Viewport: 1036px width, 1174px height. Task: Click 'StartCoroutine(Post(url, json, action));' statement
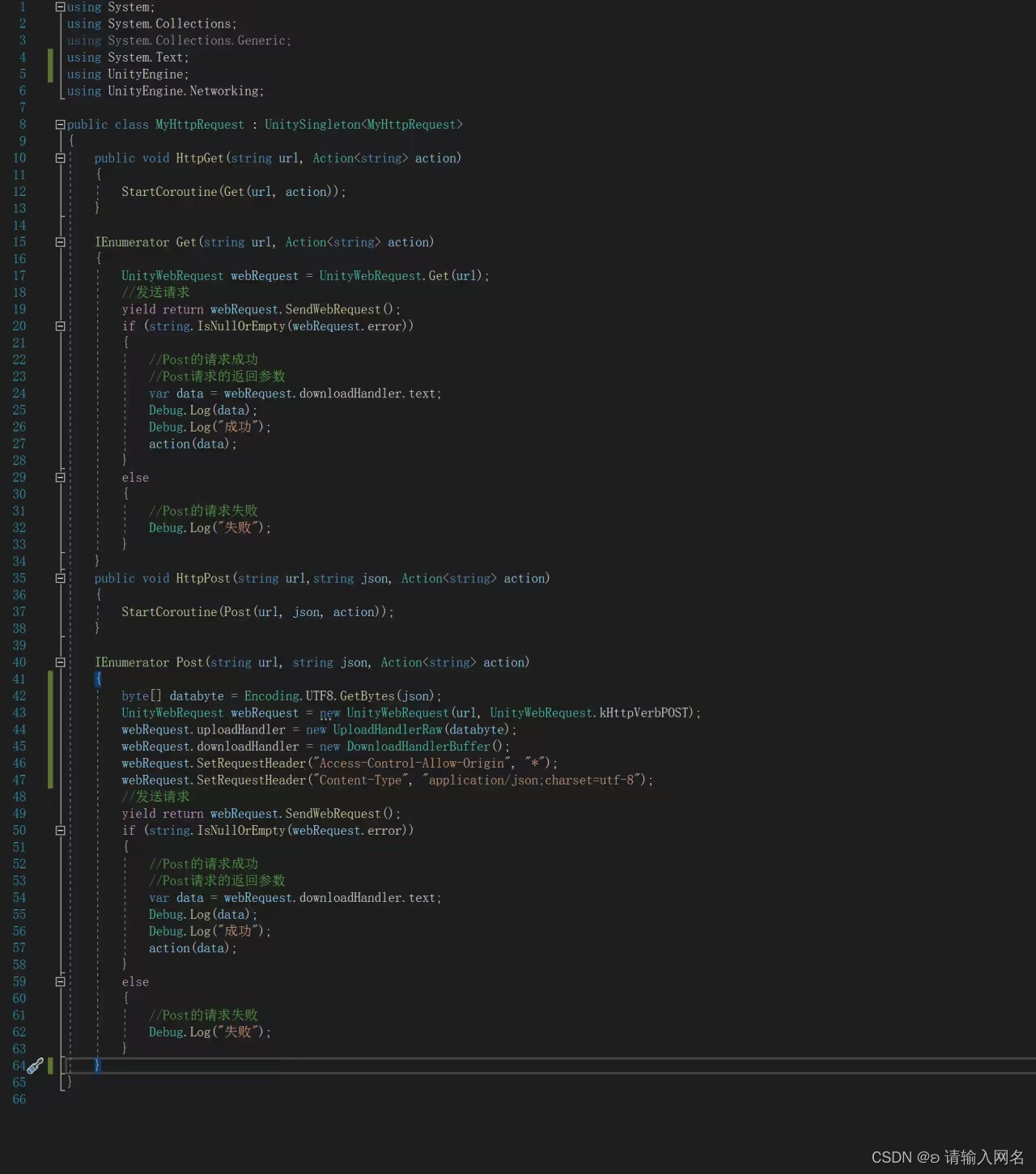click(x=257, y=612)
